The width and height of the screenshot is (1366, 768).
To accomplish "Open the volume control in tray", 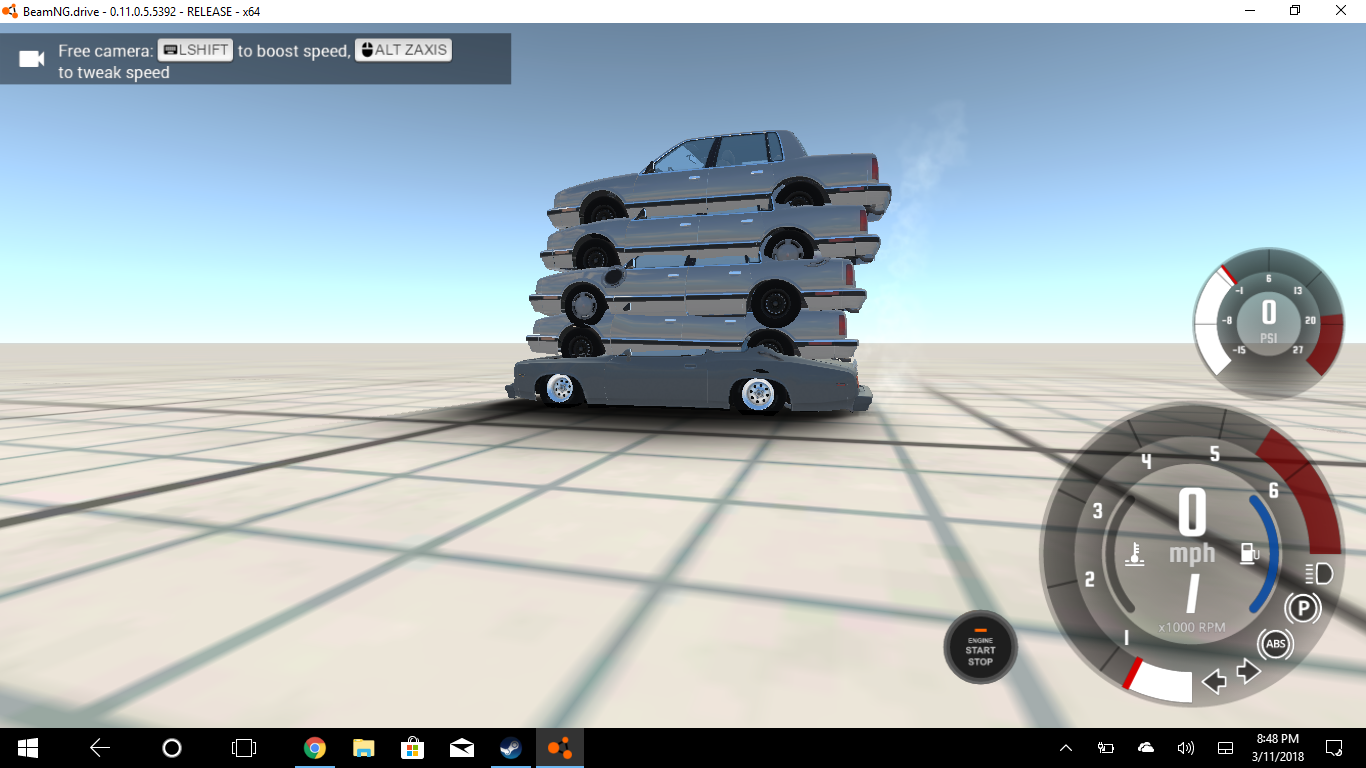I will coord(1186,748).
